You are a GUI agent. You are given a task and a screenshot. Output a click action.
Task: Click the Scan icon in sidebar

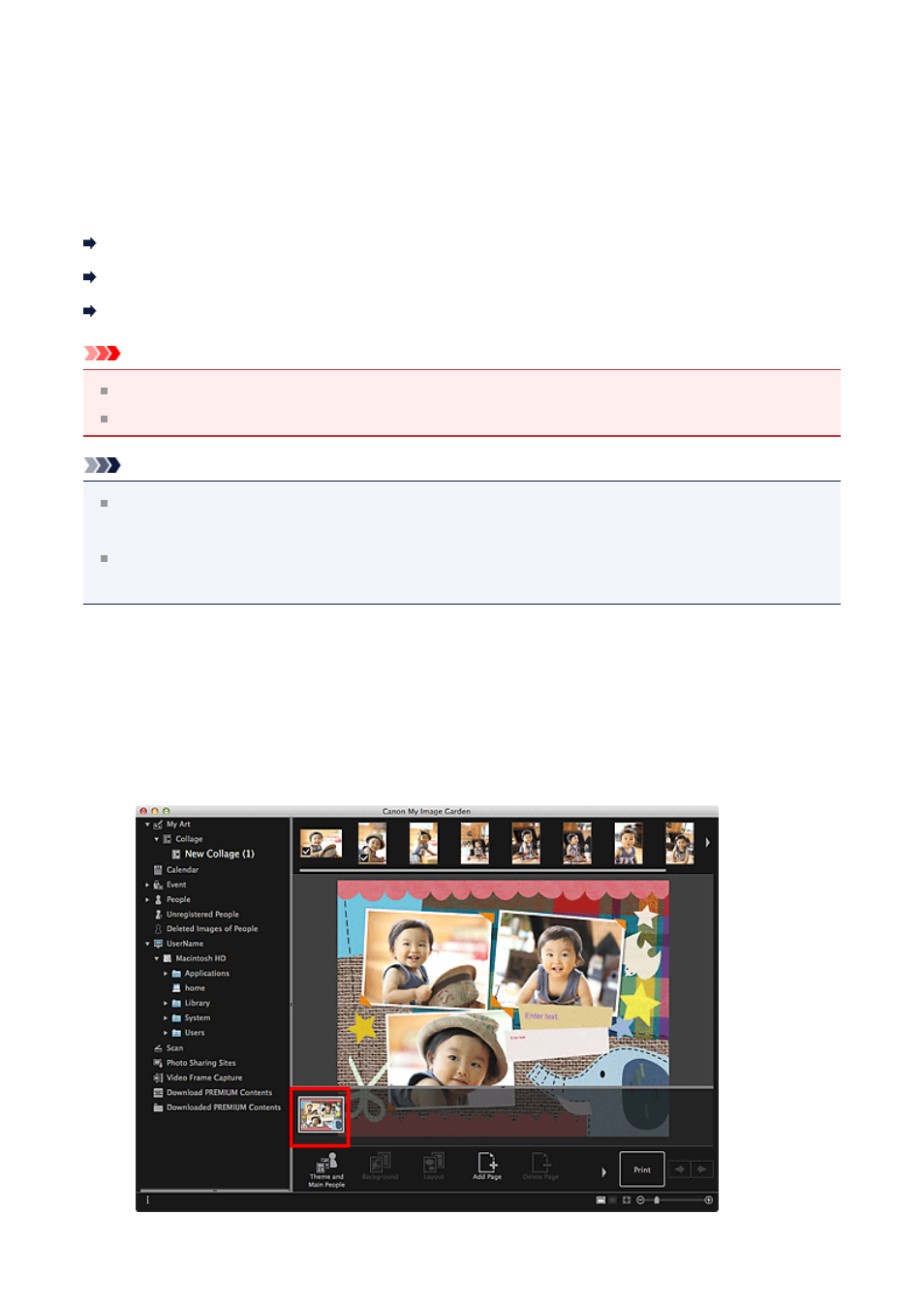158,1047
